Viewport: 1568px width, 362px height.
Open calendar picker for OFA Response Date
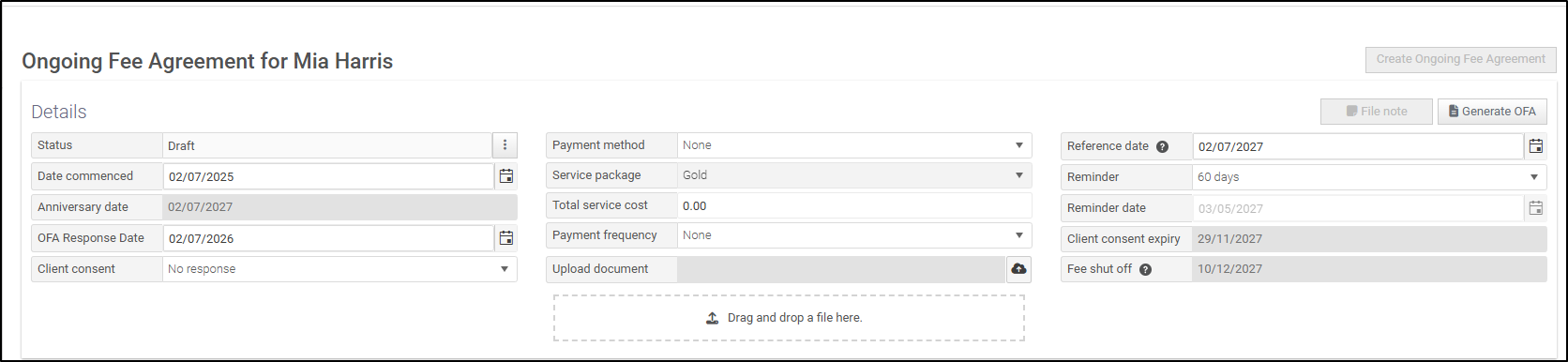(x=506, y=238)
